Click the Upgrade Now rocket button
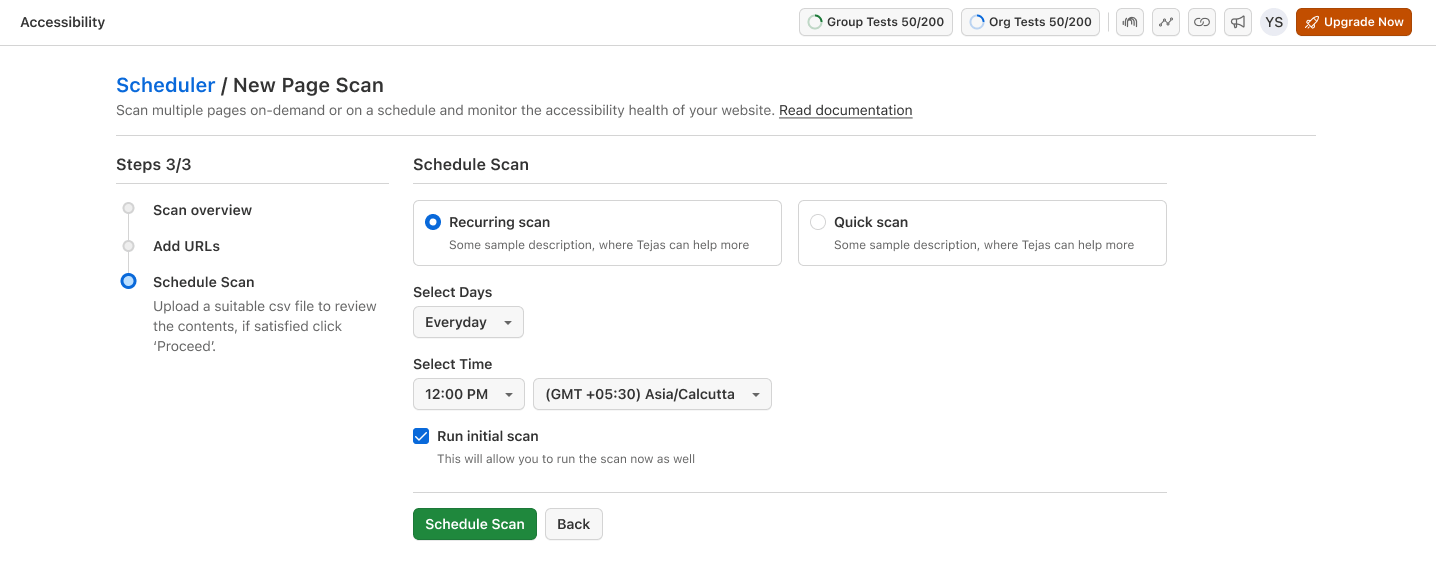 click(1353, 22)
